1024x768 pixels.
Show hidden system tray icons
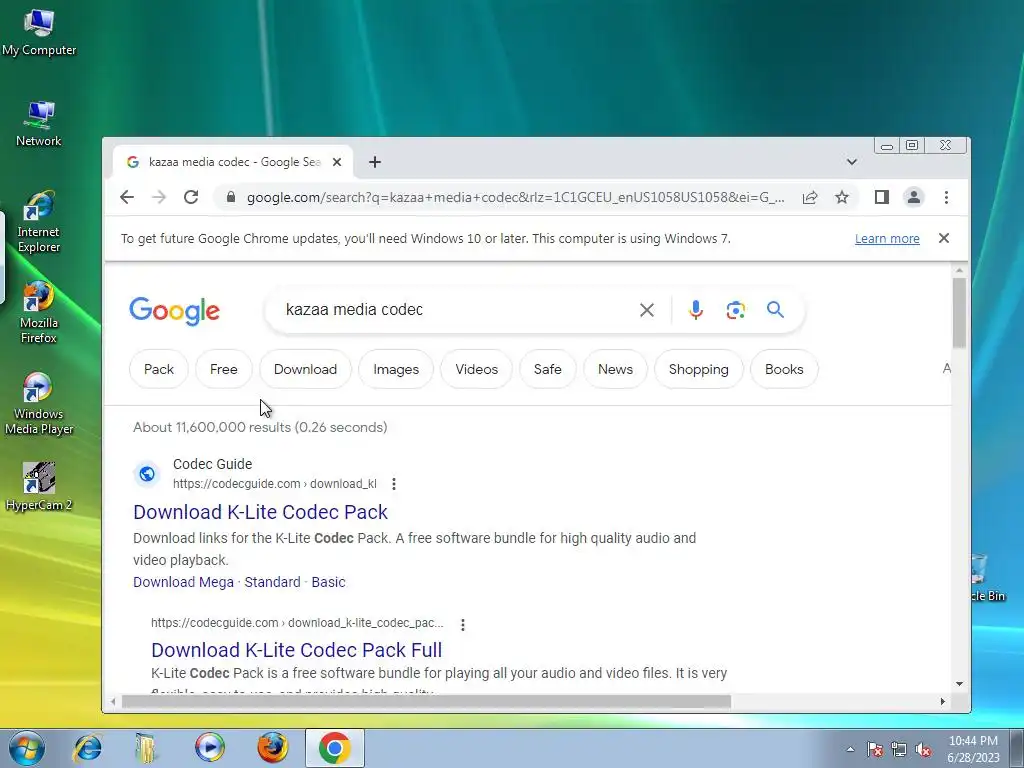click(x=850, y=749)
